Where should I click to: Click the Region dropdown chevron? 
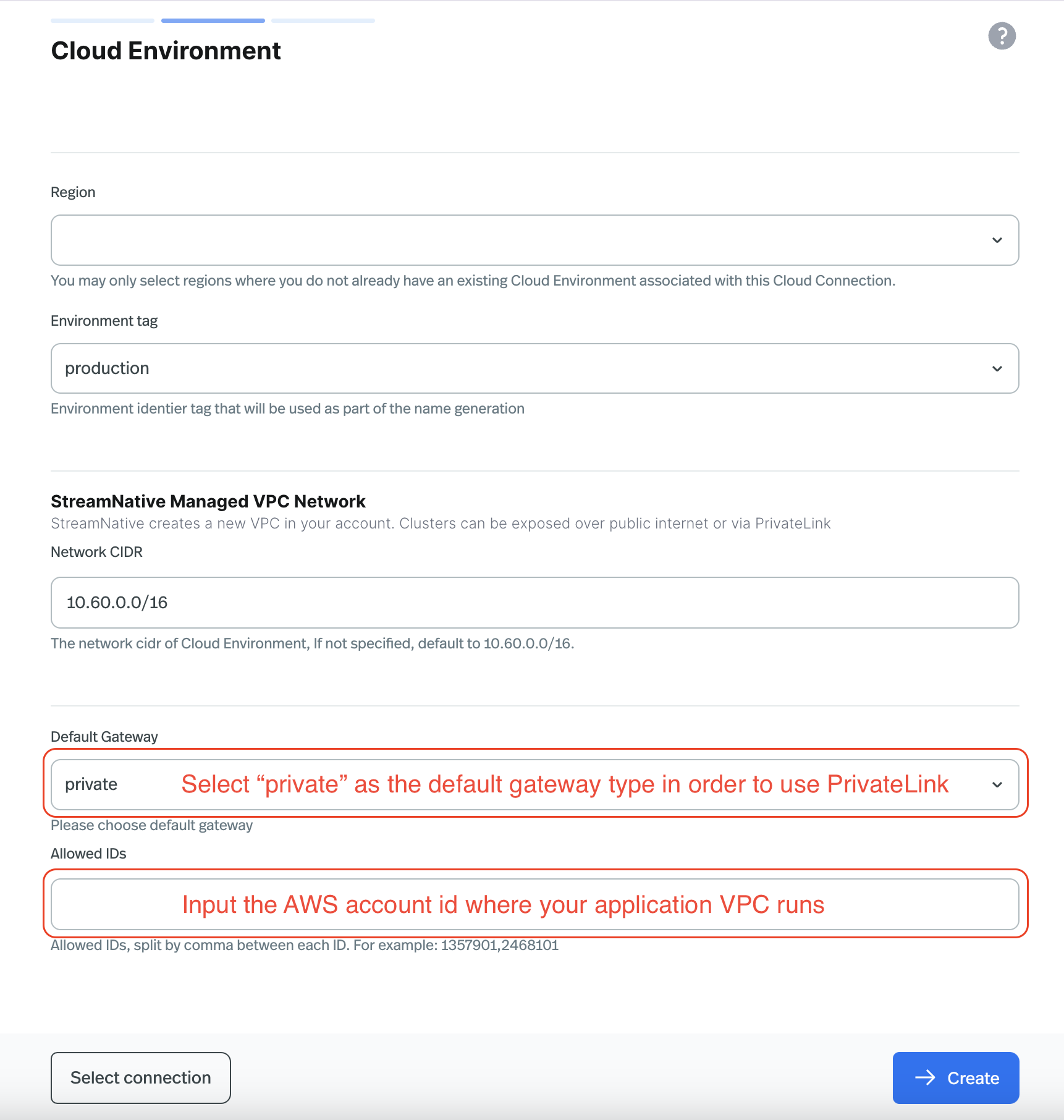coord(997,240)
